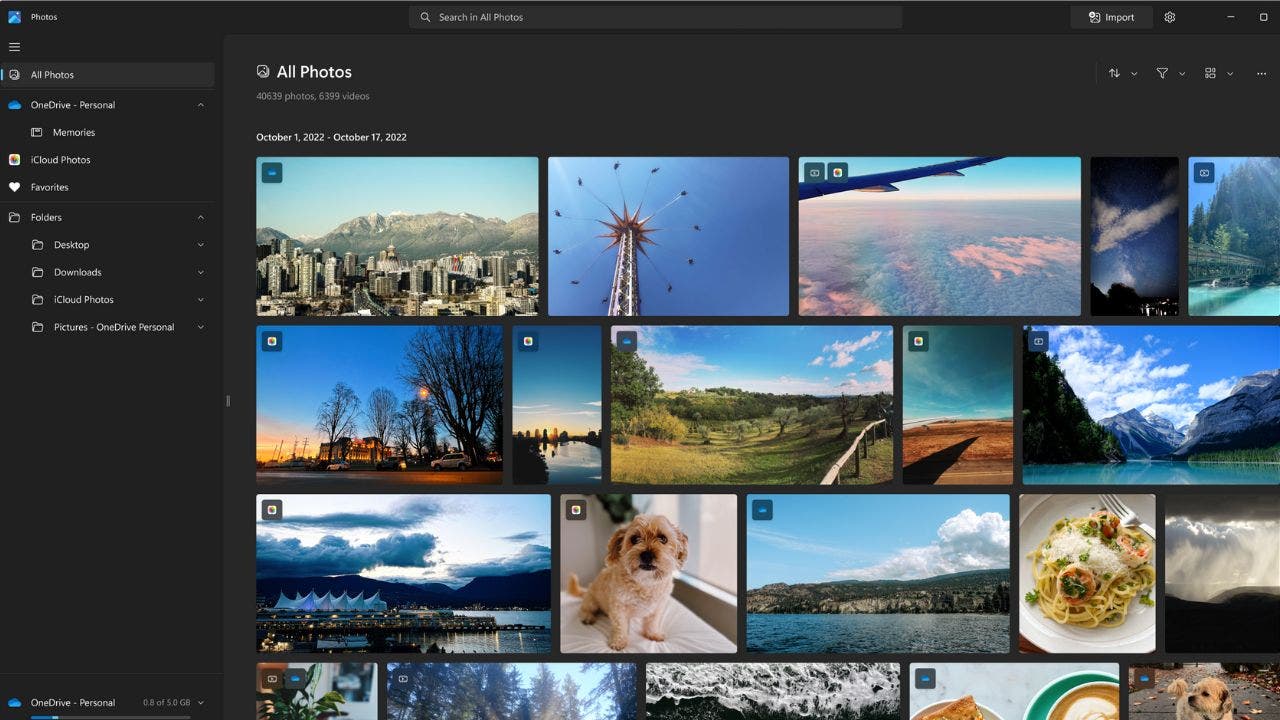Open Memories in the sidebar

click(74, 132)
